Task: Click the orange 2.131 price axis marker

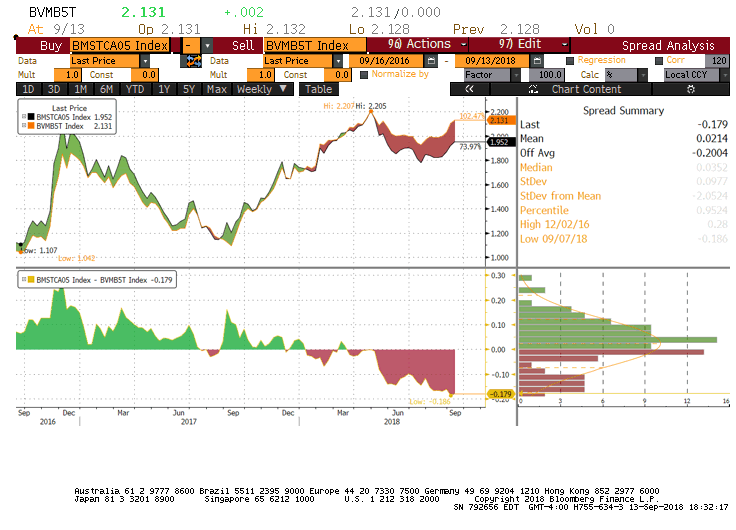Action: click(x=501, y=120)
